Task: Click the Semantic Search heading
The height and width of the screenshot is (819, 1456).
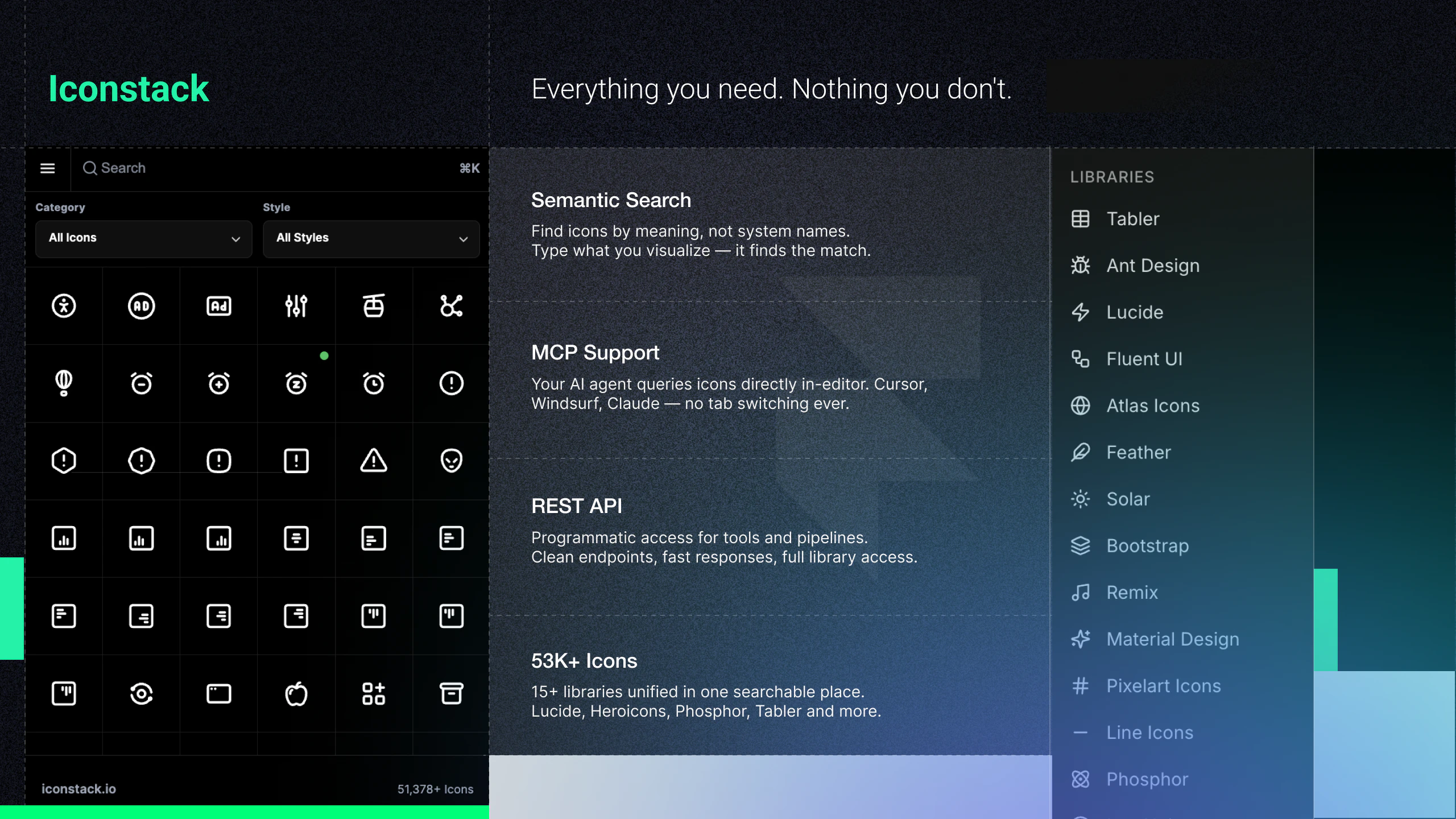Action: (611, 200)
